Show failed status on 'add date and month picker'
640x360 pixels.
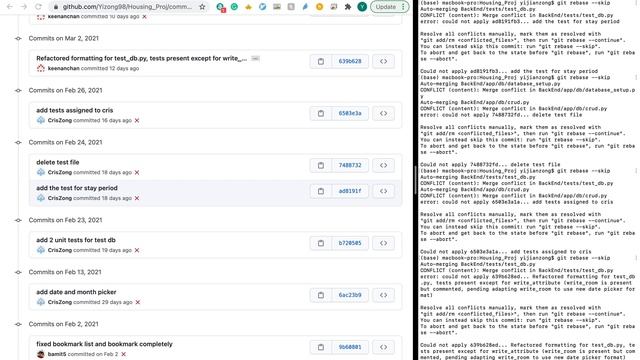coord(138,302)
